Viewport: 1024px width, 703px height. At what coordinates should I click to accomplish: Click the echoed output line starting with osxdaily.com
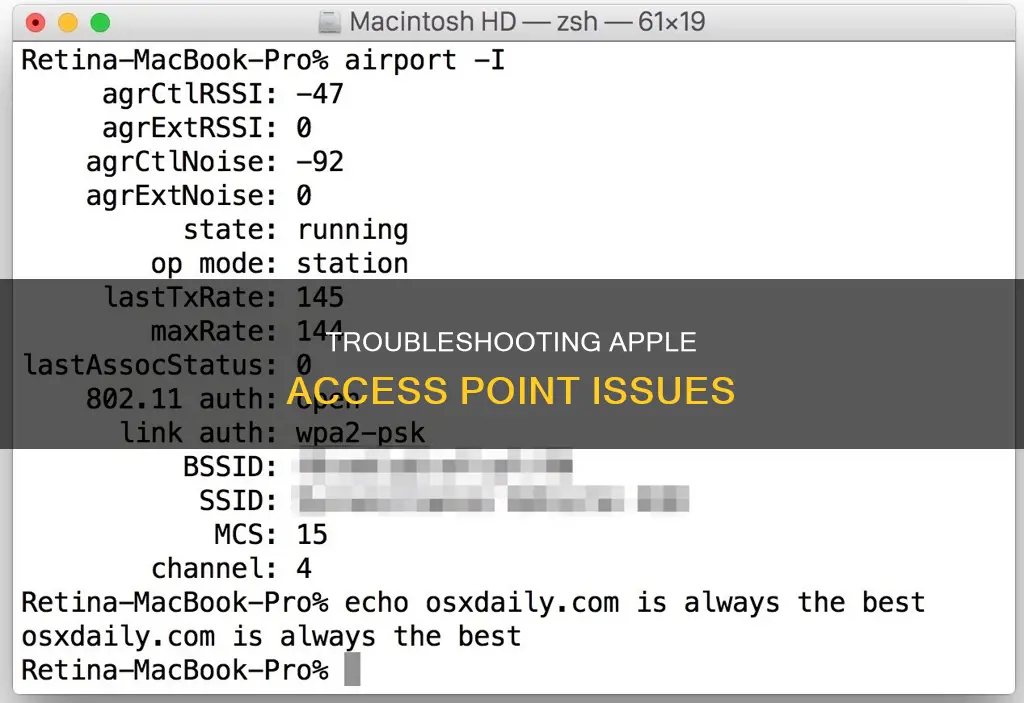pyautogui.click(x=271, y=636)
